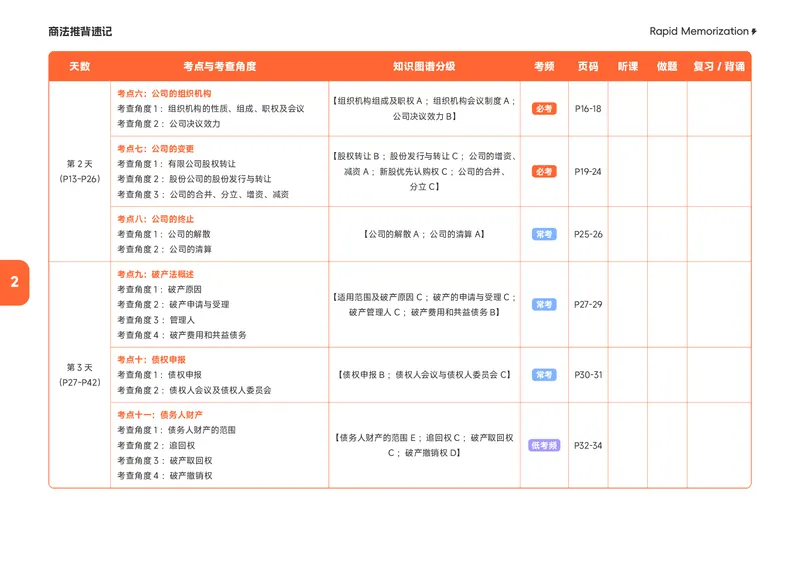
Task: Click the lightning icon beside Rapid Memorization
Action: coord(754,32)
